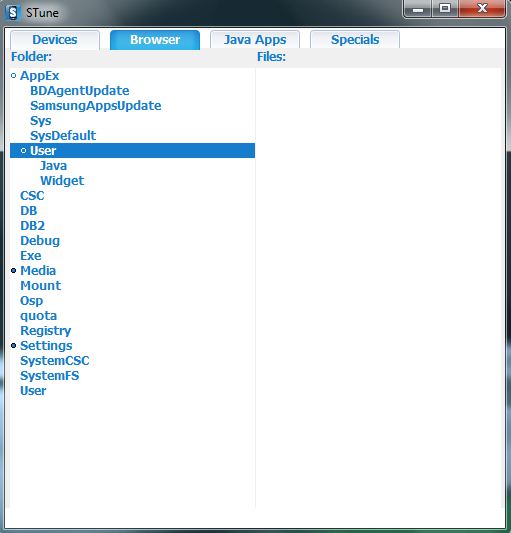Select the highlighted User folder row
Screen dimensions: 511x533
[132, 151]
